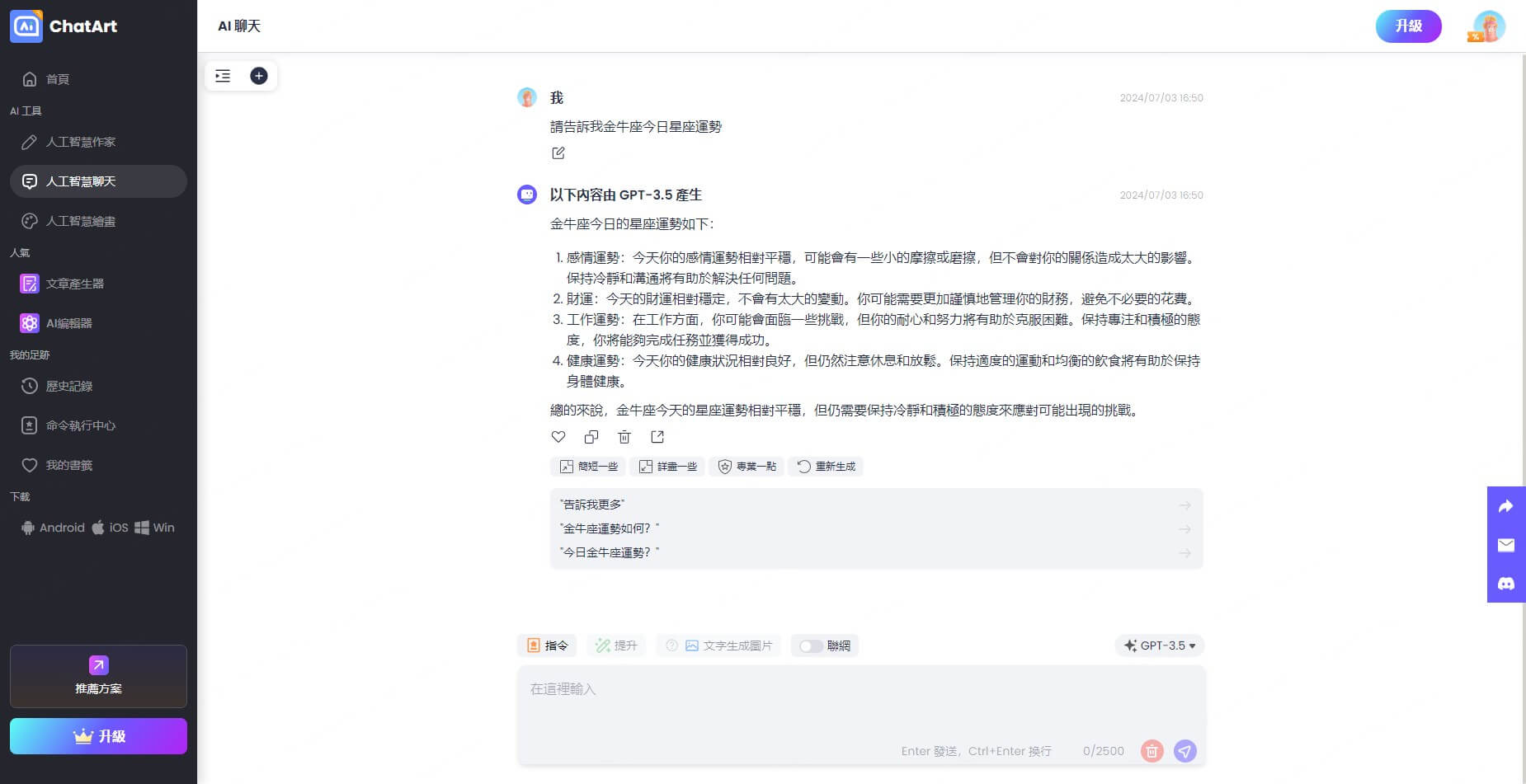Image resolution: width=1526 pixels, height=784 pixels.
Task: Click 專業一點 for a professional tone
Action: (x=747, y=467)
